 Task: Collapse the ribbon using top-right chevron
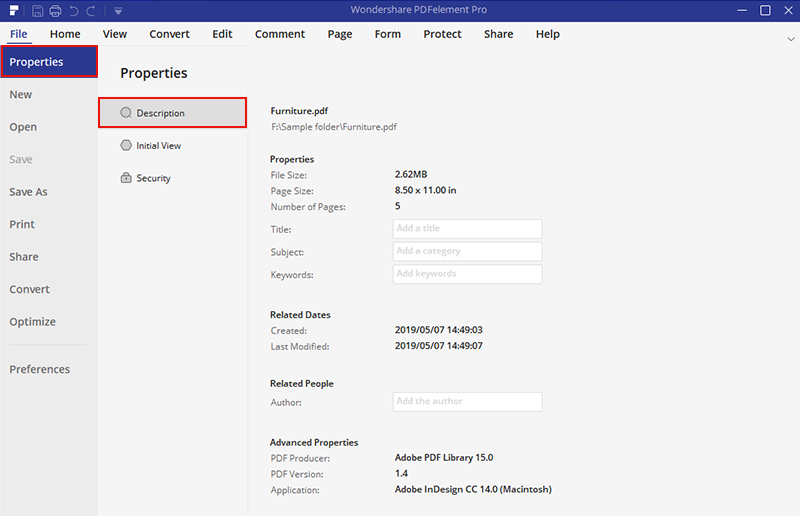[x=790, y=38]
